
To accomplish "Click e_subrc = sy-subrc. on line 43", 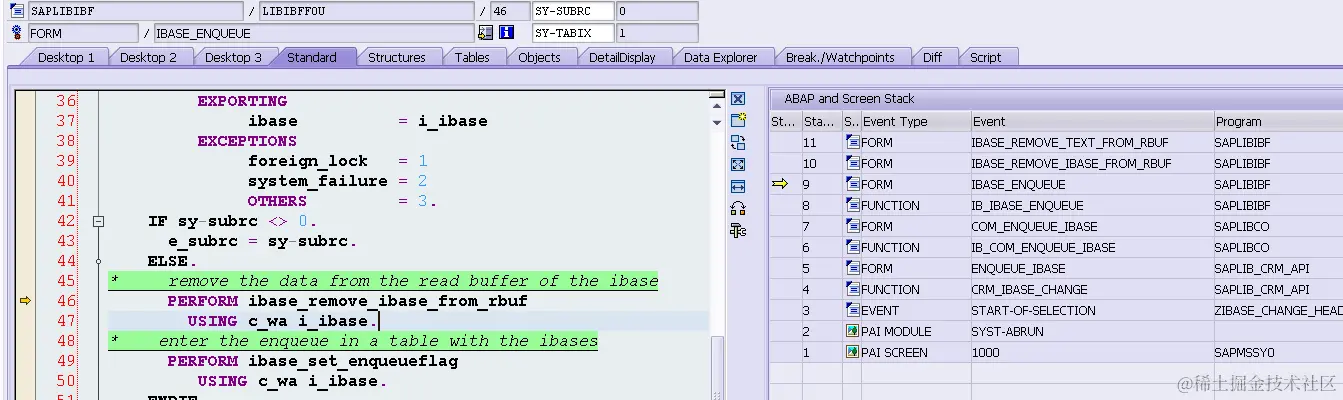I will point(262,241).
